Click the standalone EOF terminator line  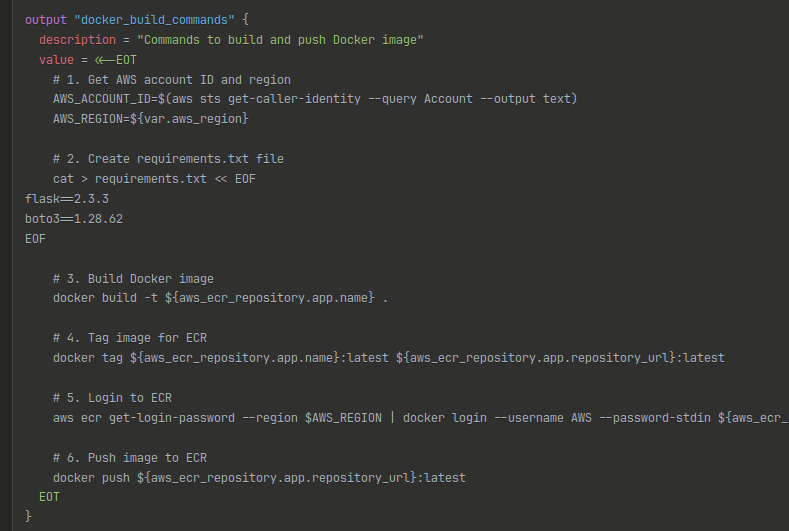pyautogui.click(x=35, y=239)
